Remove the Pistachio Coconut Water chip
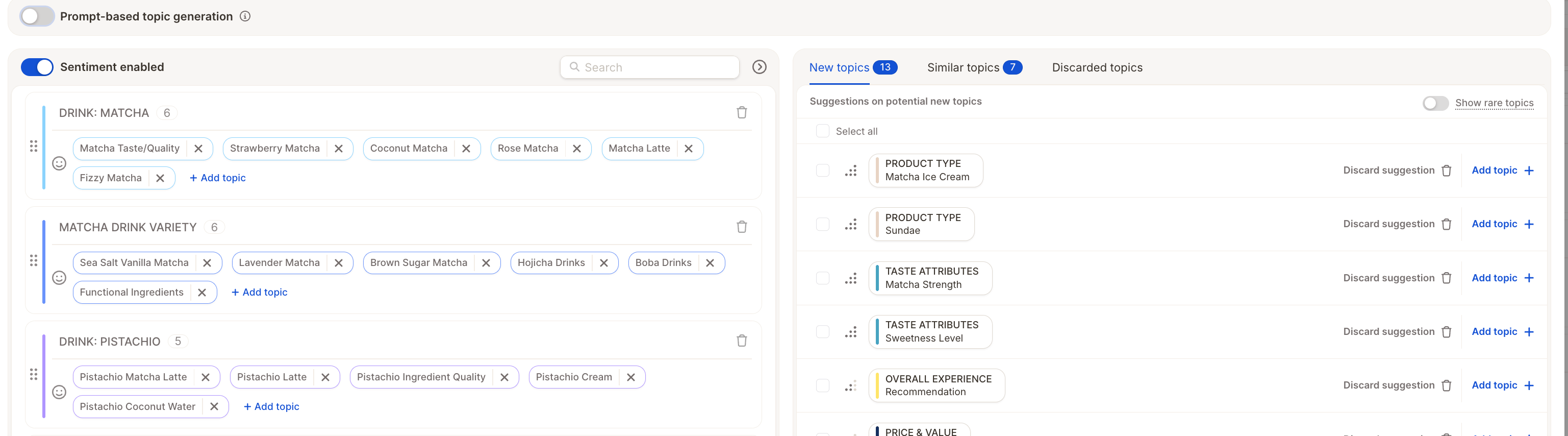 (214, 407)
